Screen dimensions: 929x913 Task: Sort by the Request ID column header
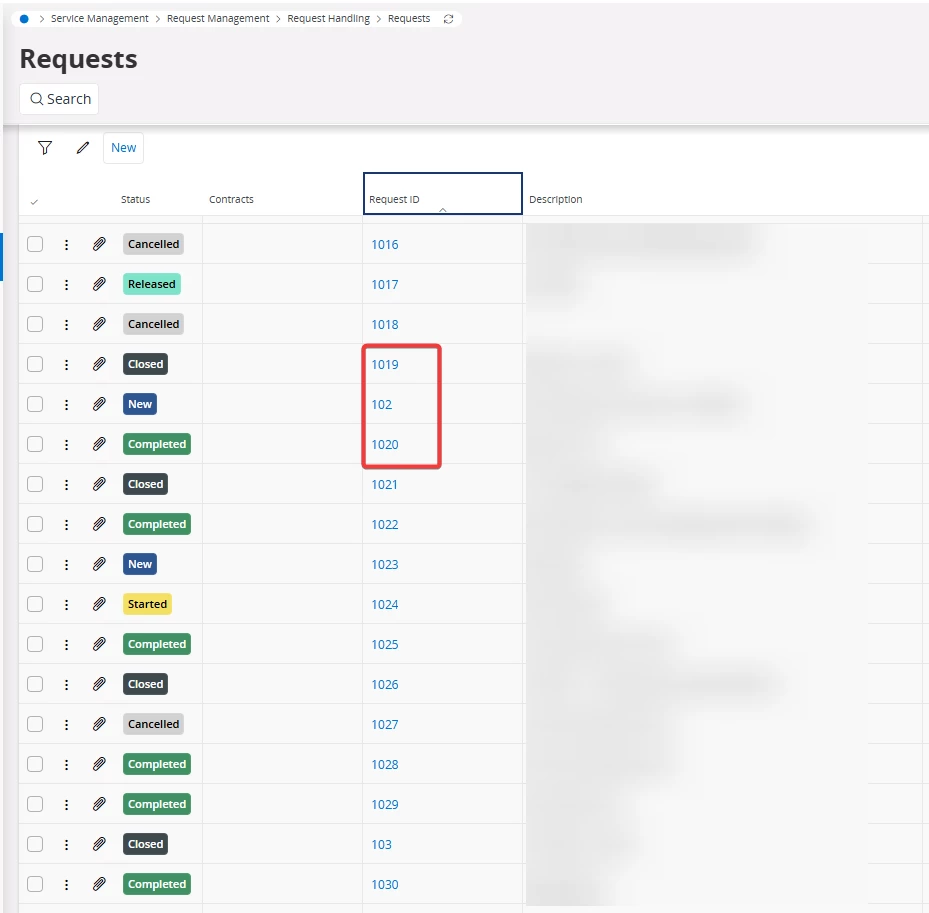click(x=443, y=194)
